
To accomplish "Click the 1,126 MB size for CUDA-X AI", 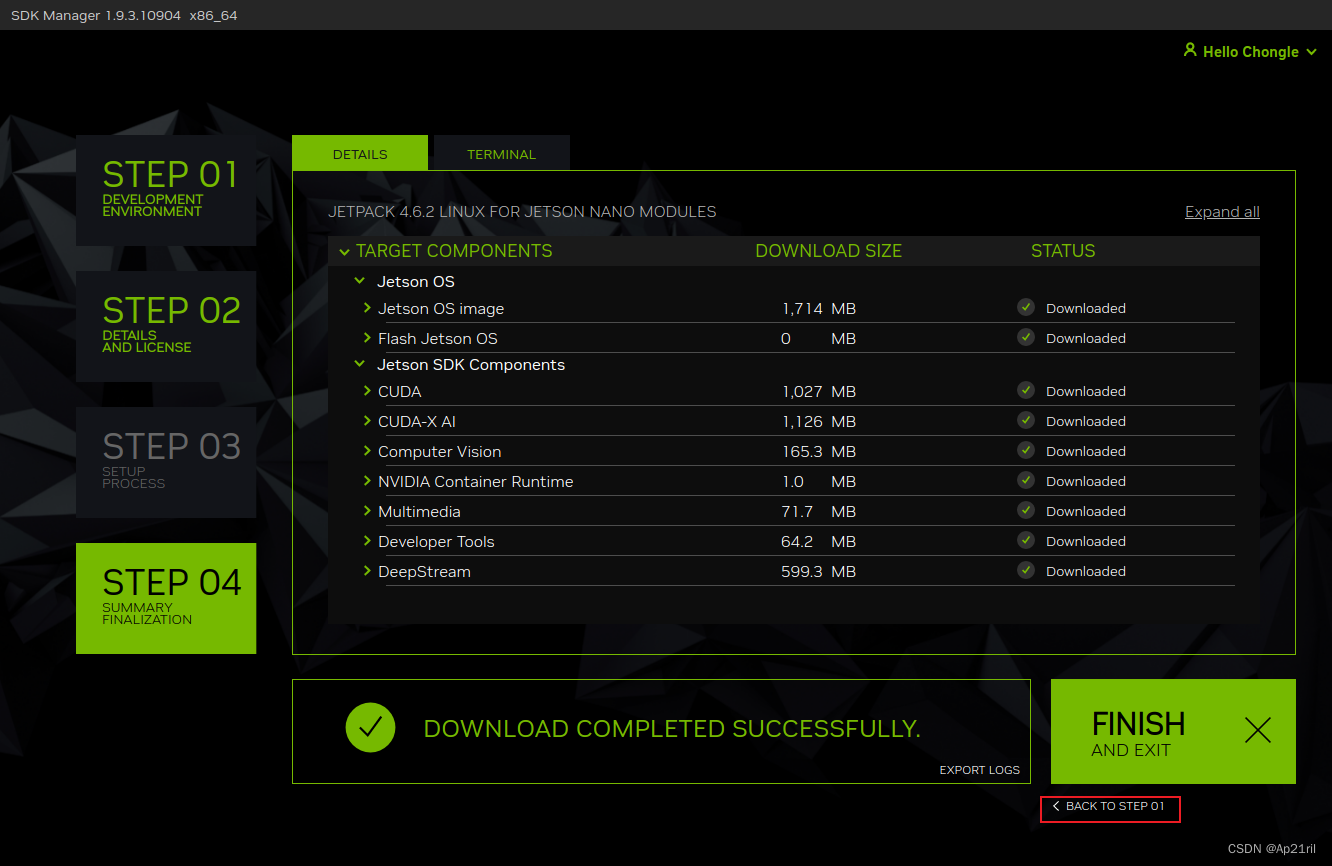I will click(818, 422).
